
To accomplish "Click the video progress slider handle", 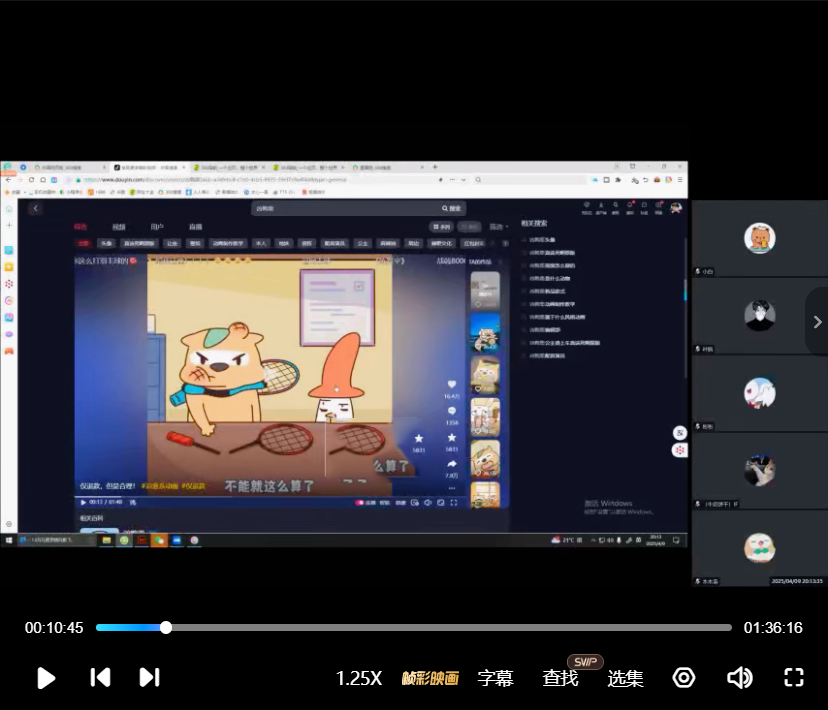I will (x=166, y=628).
